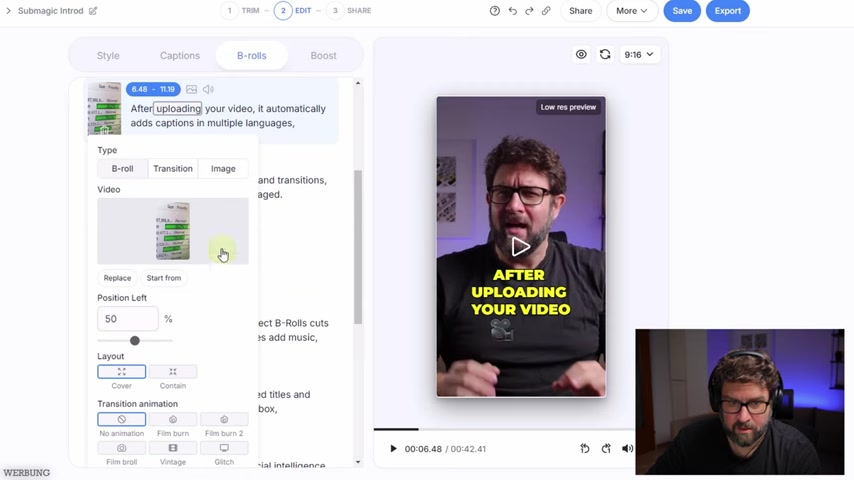The image size is (854, 480).
Task: Switch to the Style tab
Action: coord(108,56)
